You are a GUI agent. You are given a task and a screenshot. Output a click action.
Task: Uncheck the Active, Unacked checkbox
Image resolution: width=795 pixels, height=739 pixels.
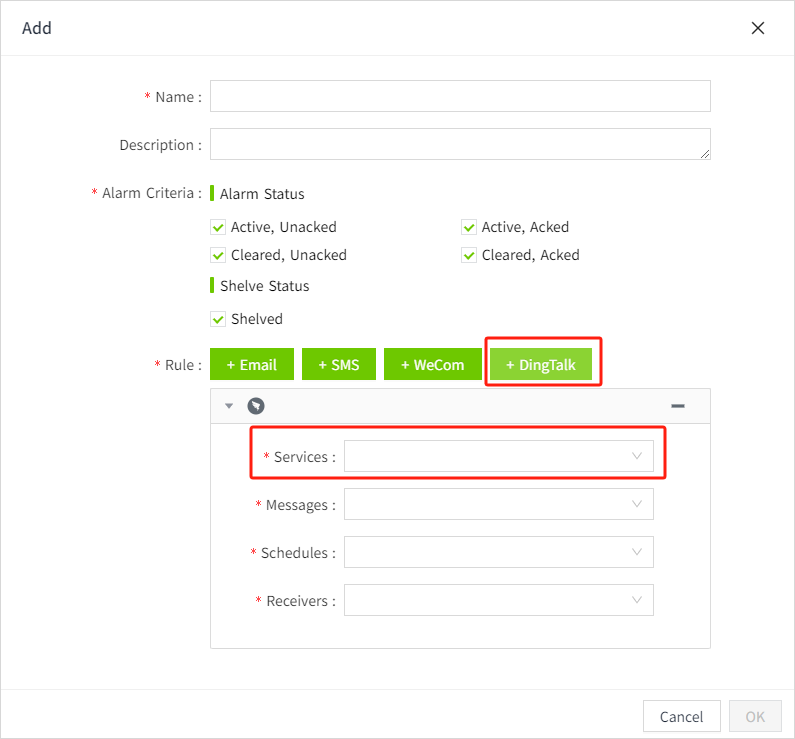[x=218, y=228]
